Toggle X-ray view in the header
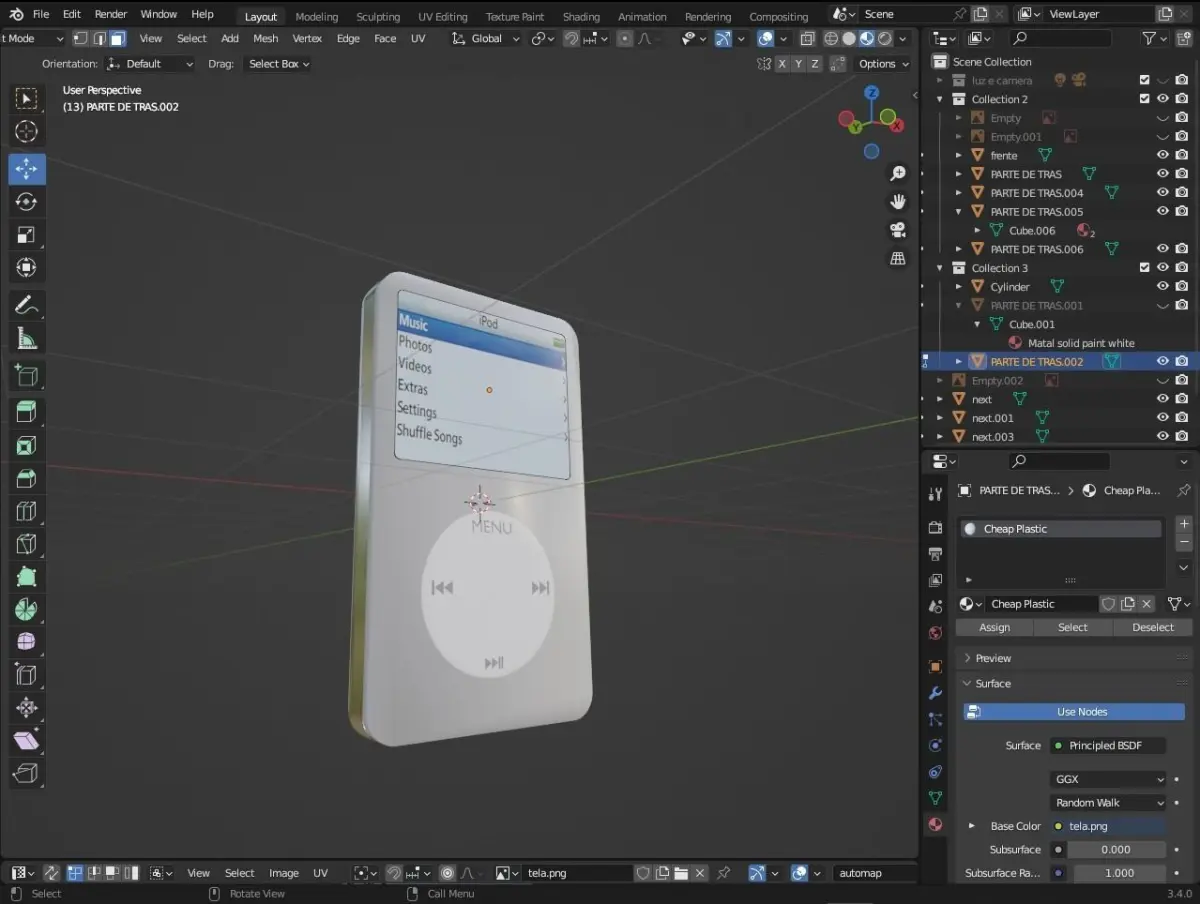The height and width of the screenshot is (904, 1200). (x=807, y=38)
